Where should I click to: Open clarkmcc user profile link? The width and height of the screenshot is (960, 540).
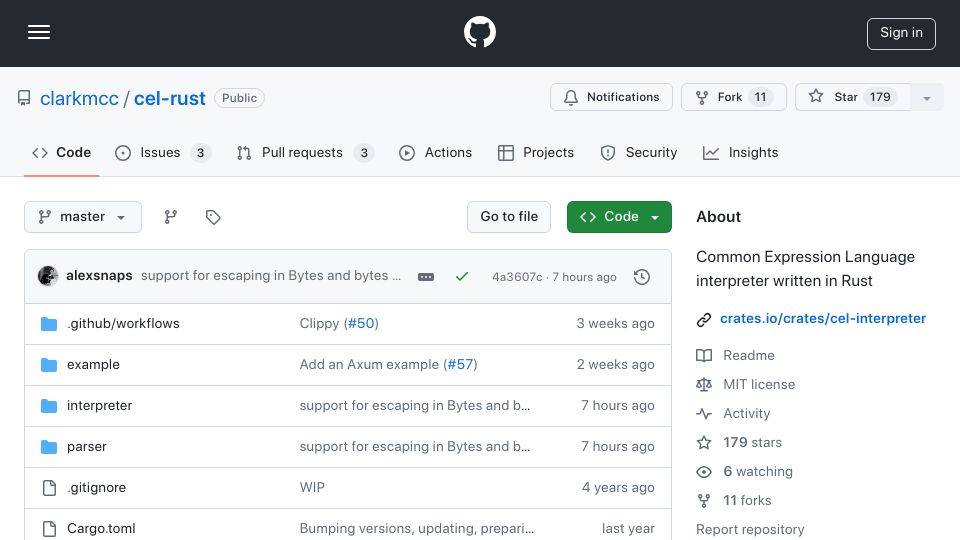tap(79, 98)
